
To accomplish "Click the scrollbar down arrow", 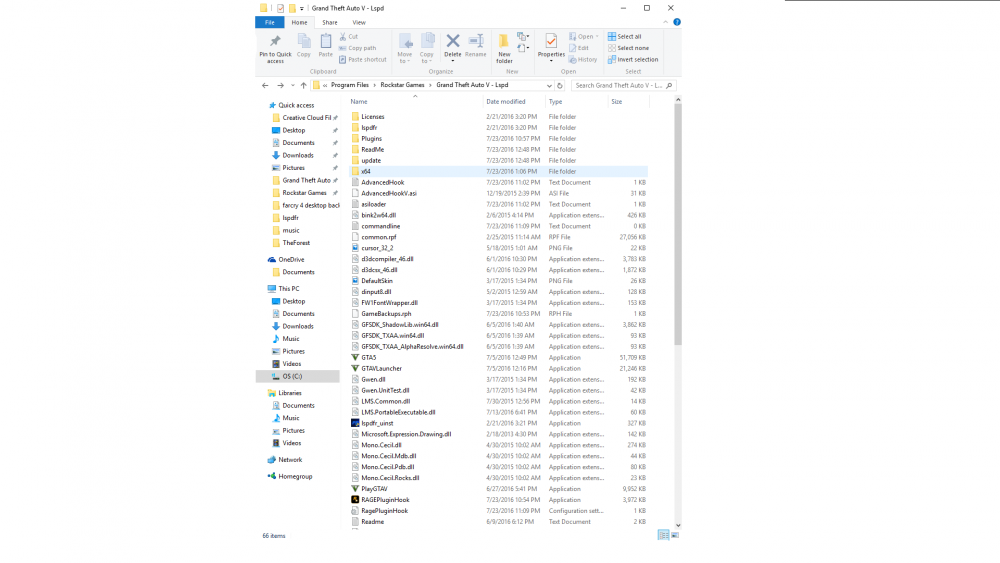I will point(678,525).
